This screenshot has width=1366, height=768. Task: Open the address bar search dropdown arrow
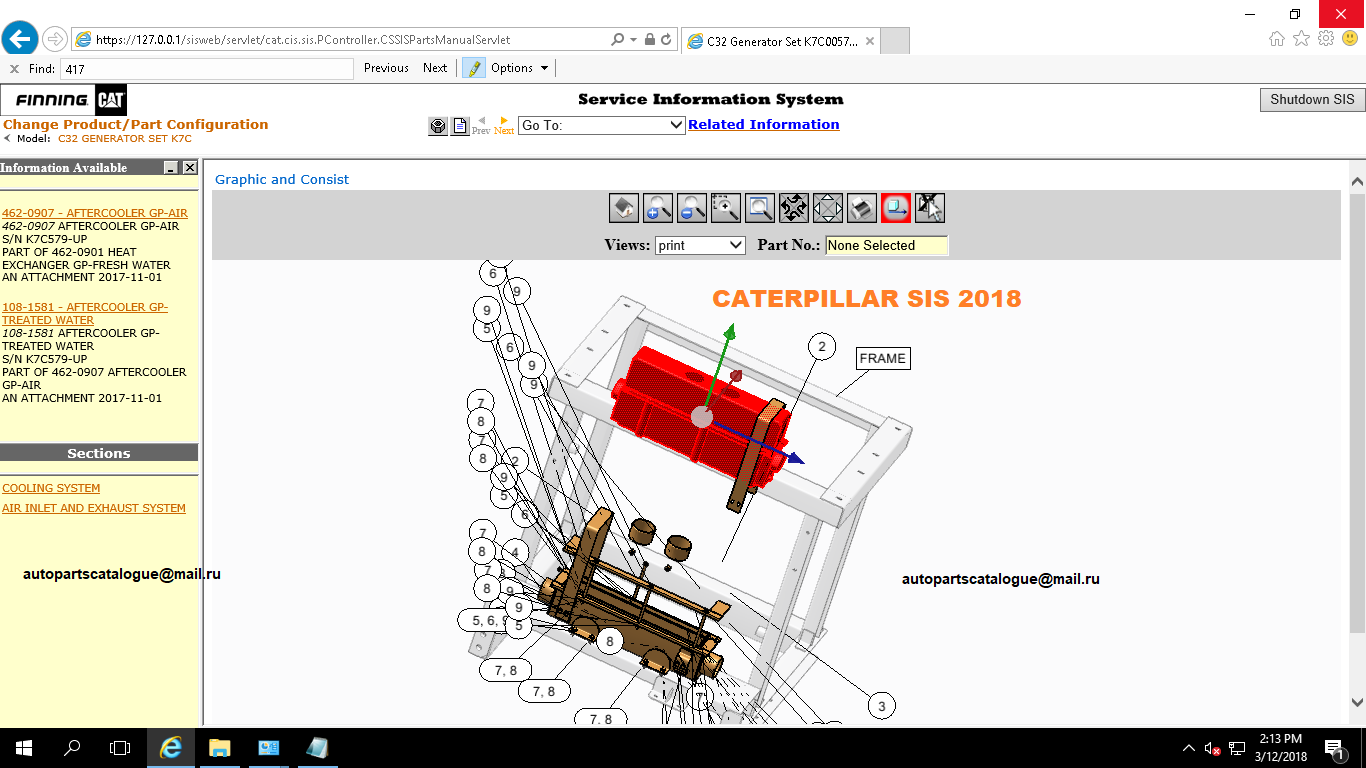tap(632, 40)
